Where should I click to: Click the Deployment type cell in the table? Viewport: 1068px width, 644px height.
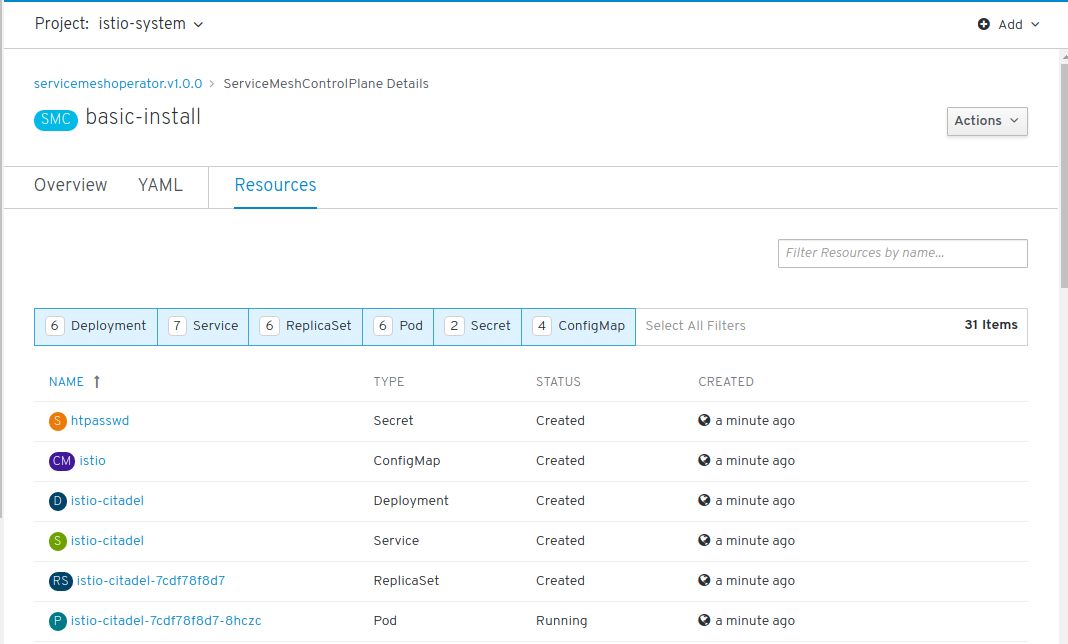coord(411,501)
